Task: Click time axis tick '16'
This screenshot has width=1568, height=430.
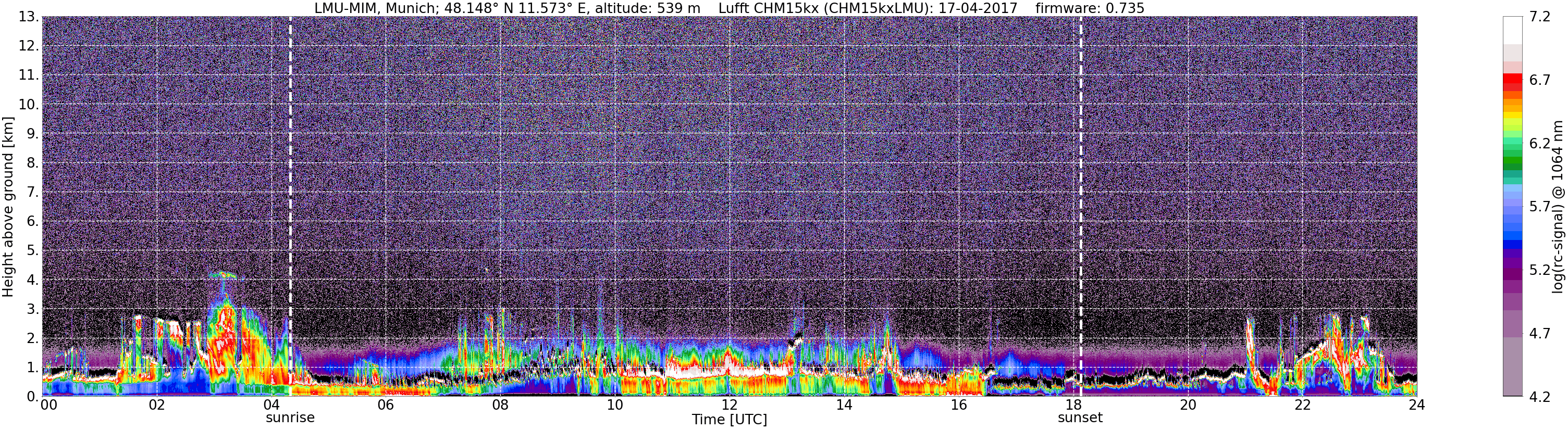Action: (x=959, y=405)
